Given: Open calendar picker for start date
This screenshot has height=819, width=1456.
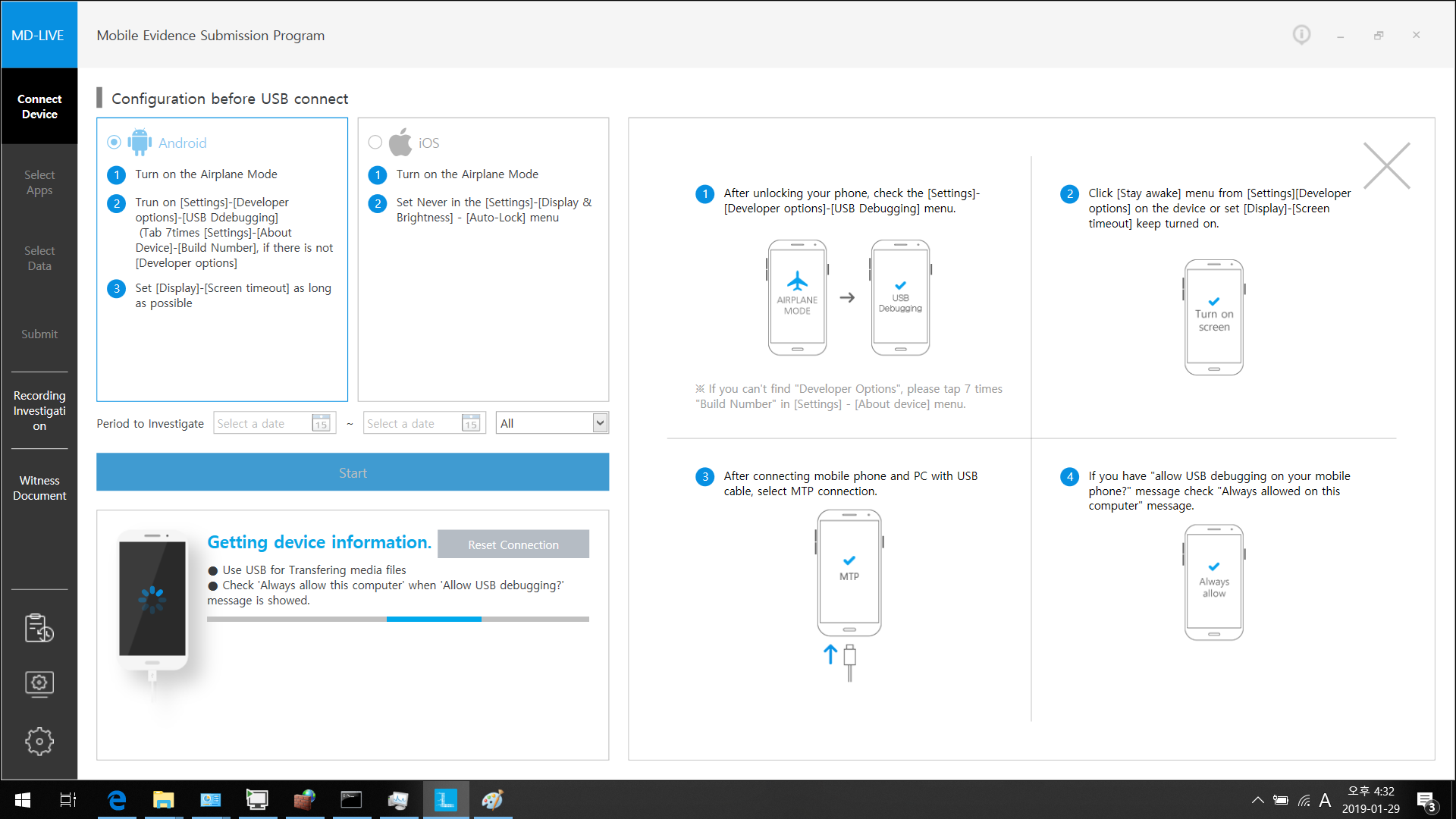Looking at the screenshot, I should point(322,423).
